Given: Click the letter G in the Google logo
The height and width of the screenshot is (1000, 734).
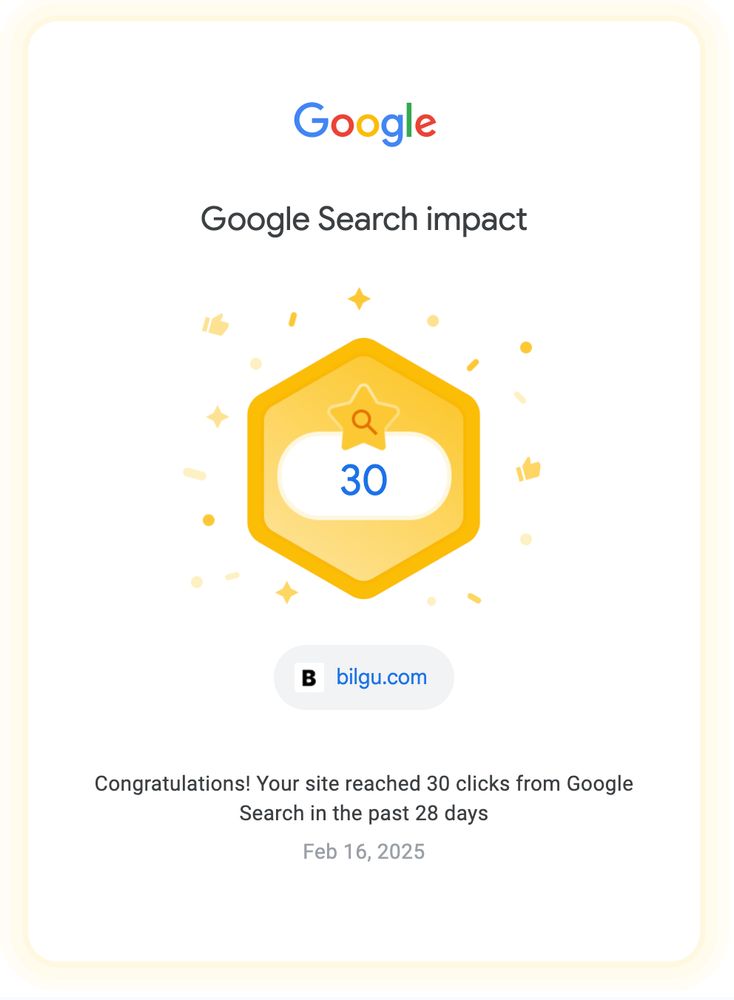Looking at the screenshot, I should 311,120.
